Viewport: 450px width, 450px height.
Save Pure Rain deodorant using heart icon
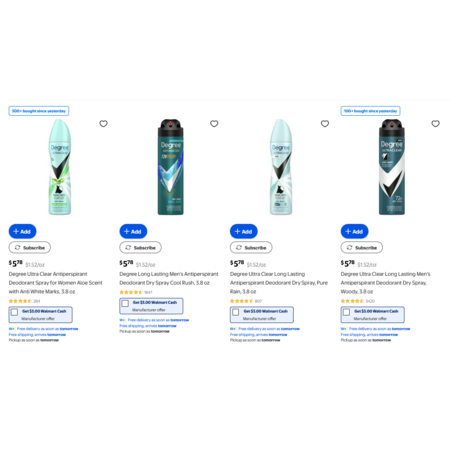click(x=325, y=124)
